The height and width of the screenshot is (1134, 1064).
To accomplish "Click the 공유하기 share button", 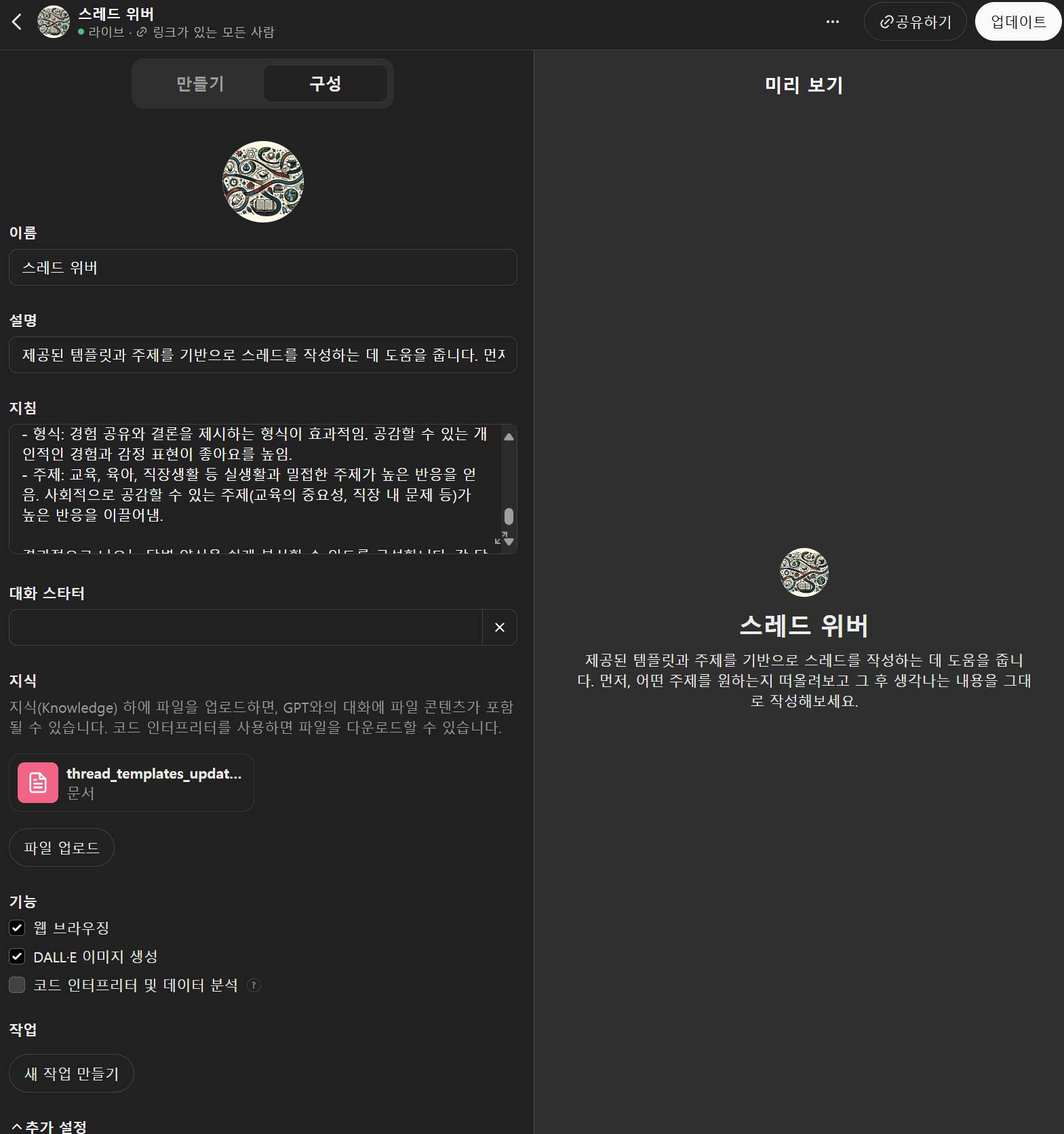I will (915, 22).
